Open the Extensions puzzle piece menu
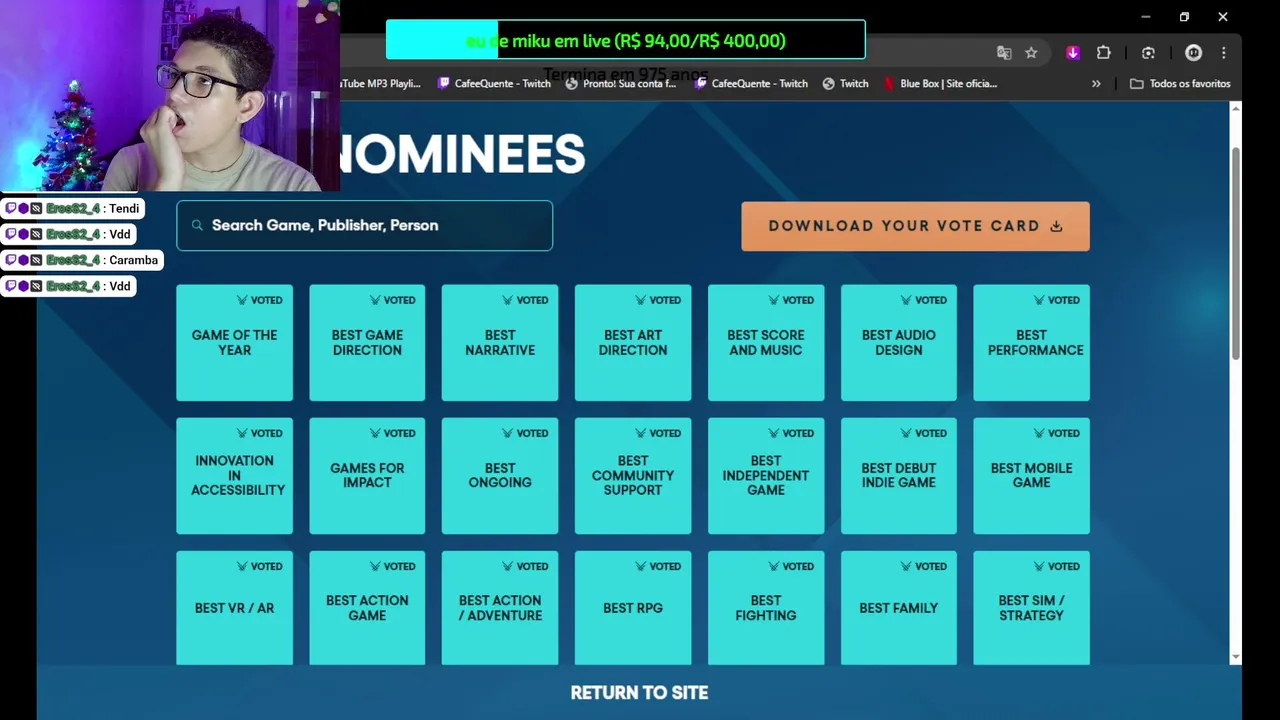1280x720 pixels. click(x=1104, y=53)
